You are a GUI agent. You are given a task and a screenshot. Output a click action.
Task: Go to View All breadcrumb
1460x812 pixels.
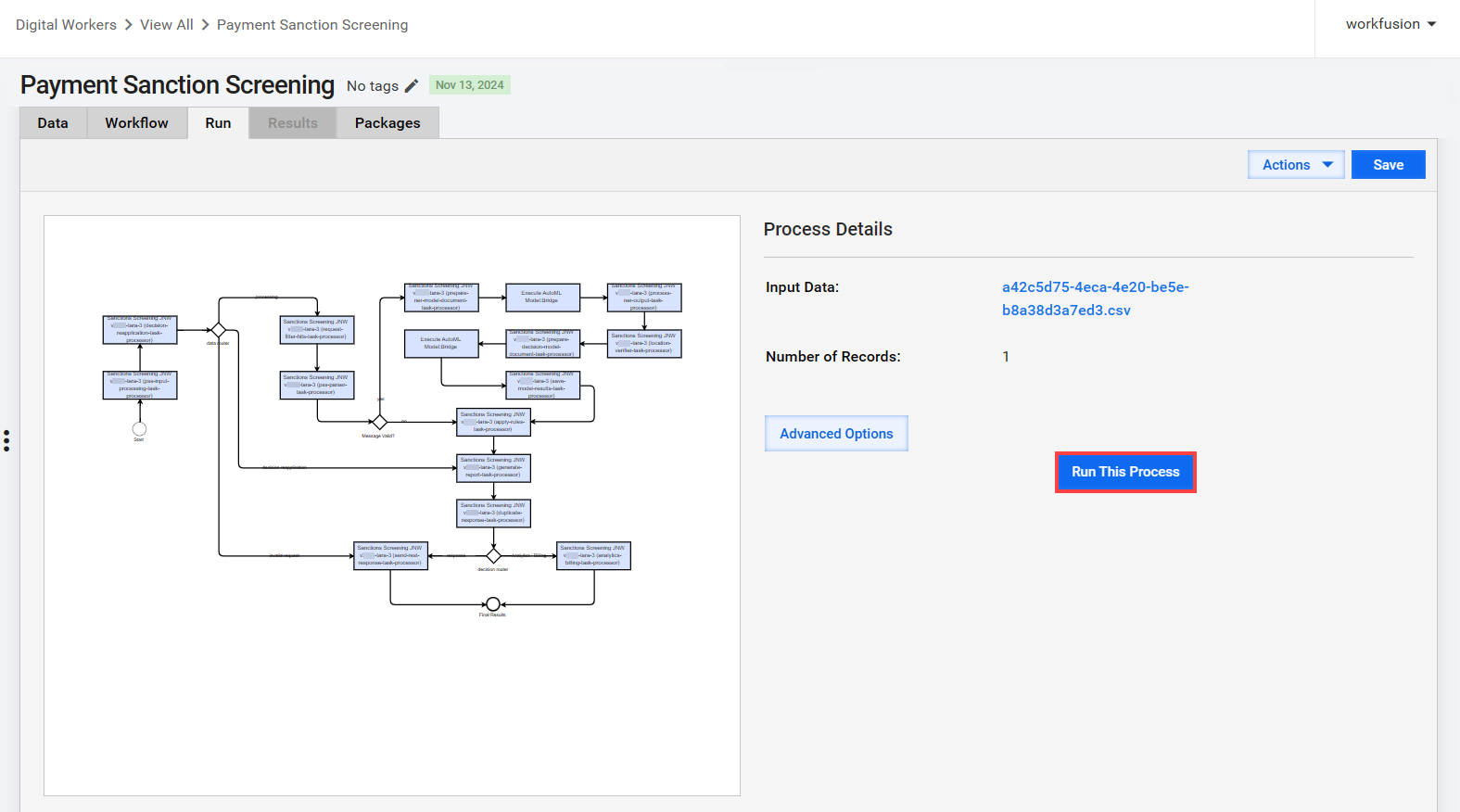167,25
